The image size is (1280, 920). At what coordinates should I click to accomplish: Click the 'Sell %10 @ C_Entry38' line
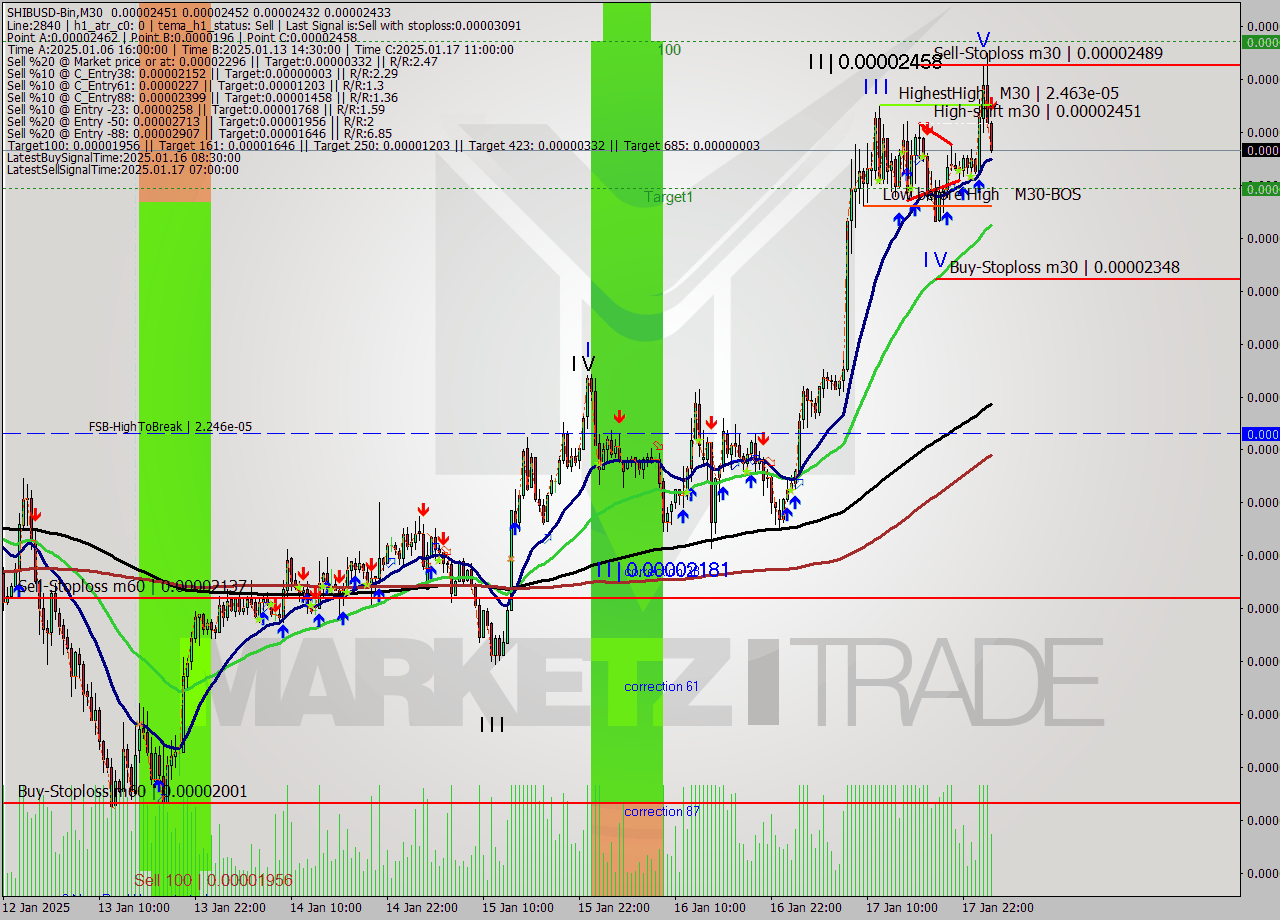(202, 73)
